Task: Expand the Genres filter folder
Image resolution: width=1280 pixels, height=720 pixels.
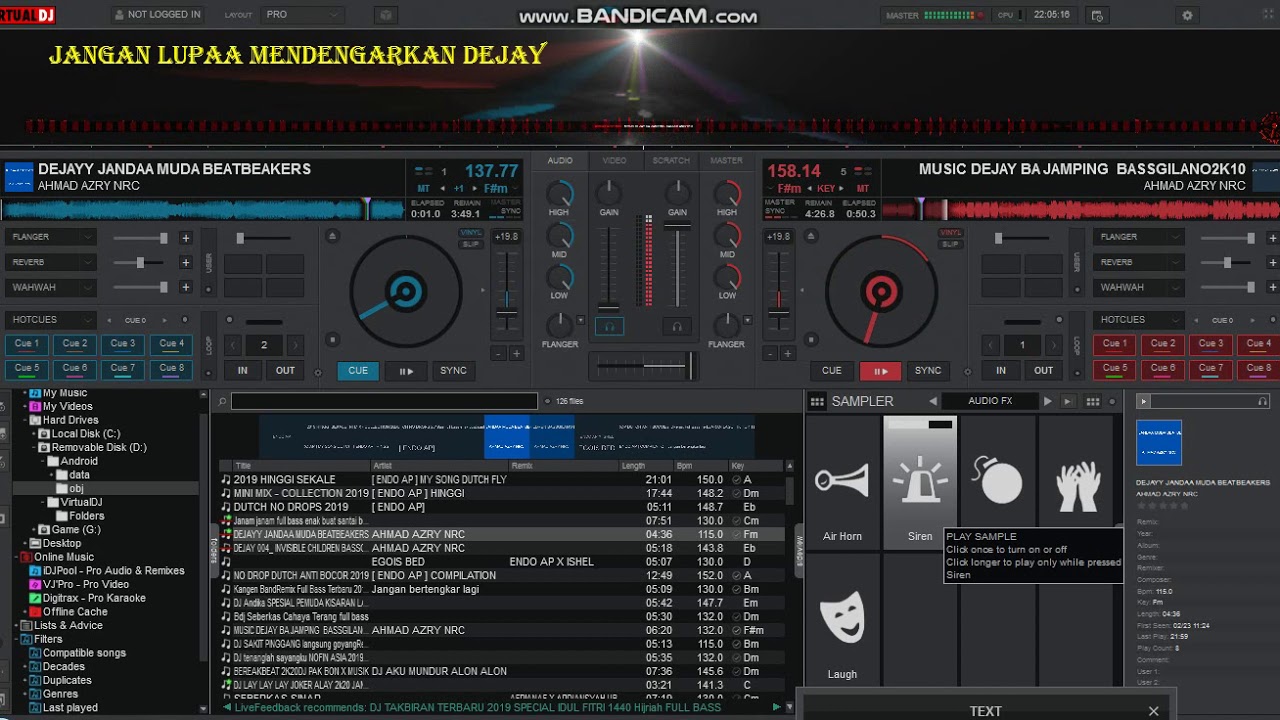Action: [x=23, y=694]
